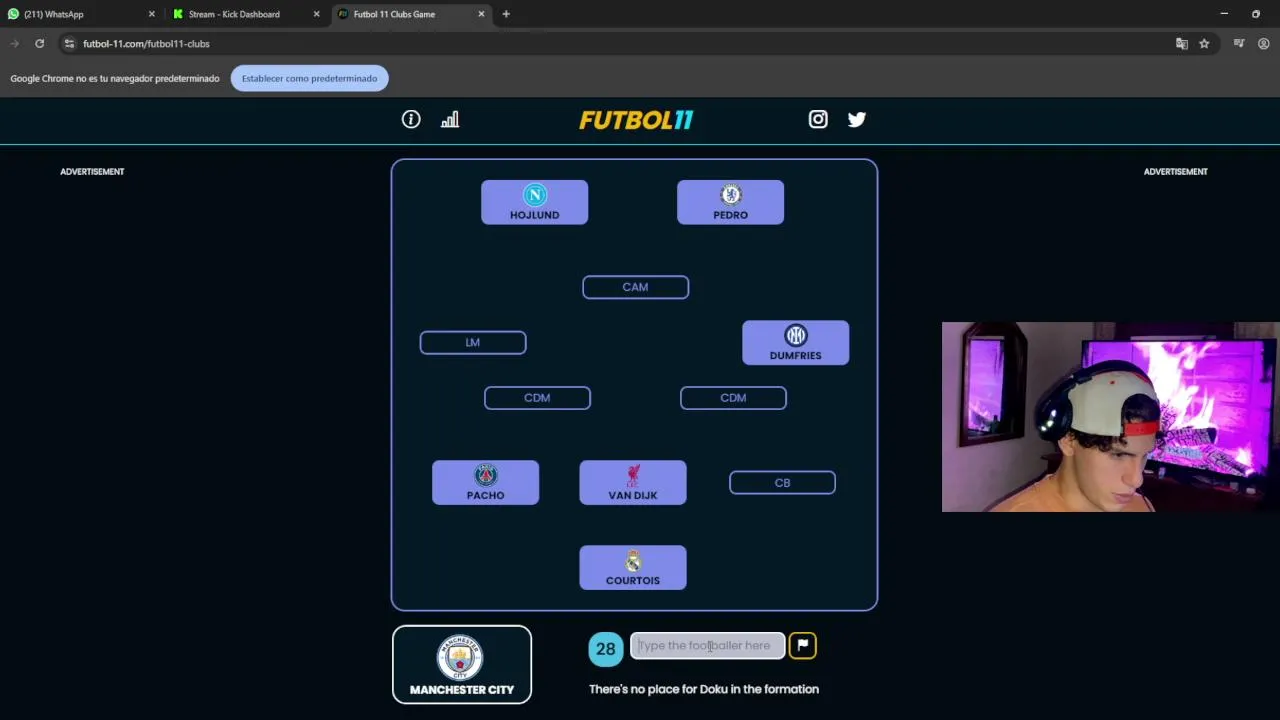Open the translate page icon

point(1182,44)
